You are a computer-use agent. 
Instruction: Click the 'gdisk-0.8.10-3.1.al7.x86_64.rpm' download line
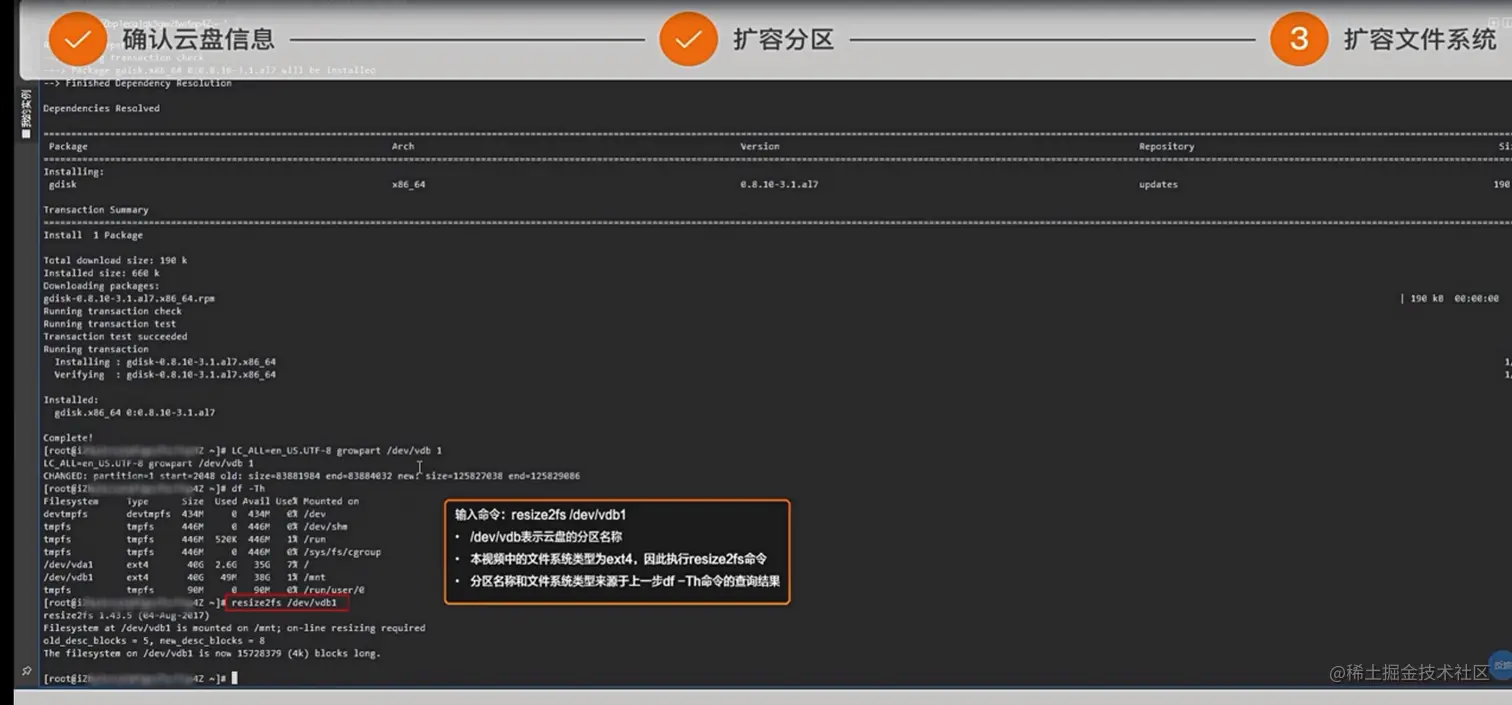coord(129,298)
